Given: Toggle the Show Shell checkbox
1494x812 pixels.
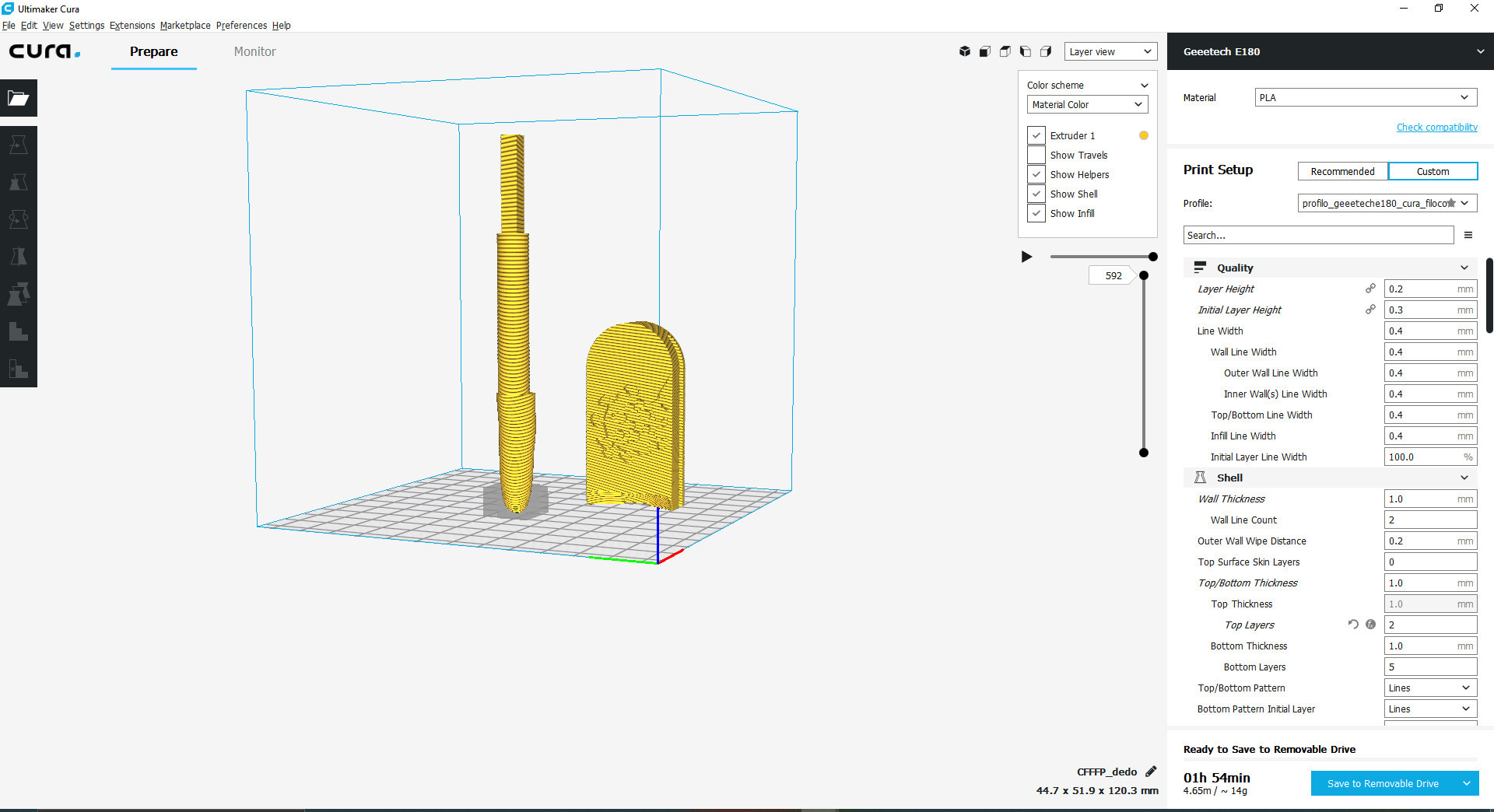Looking at the screenshot, I should point(1036,194).
